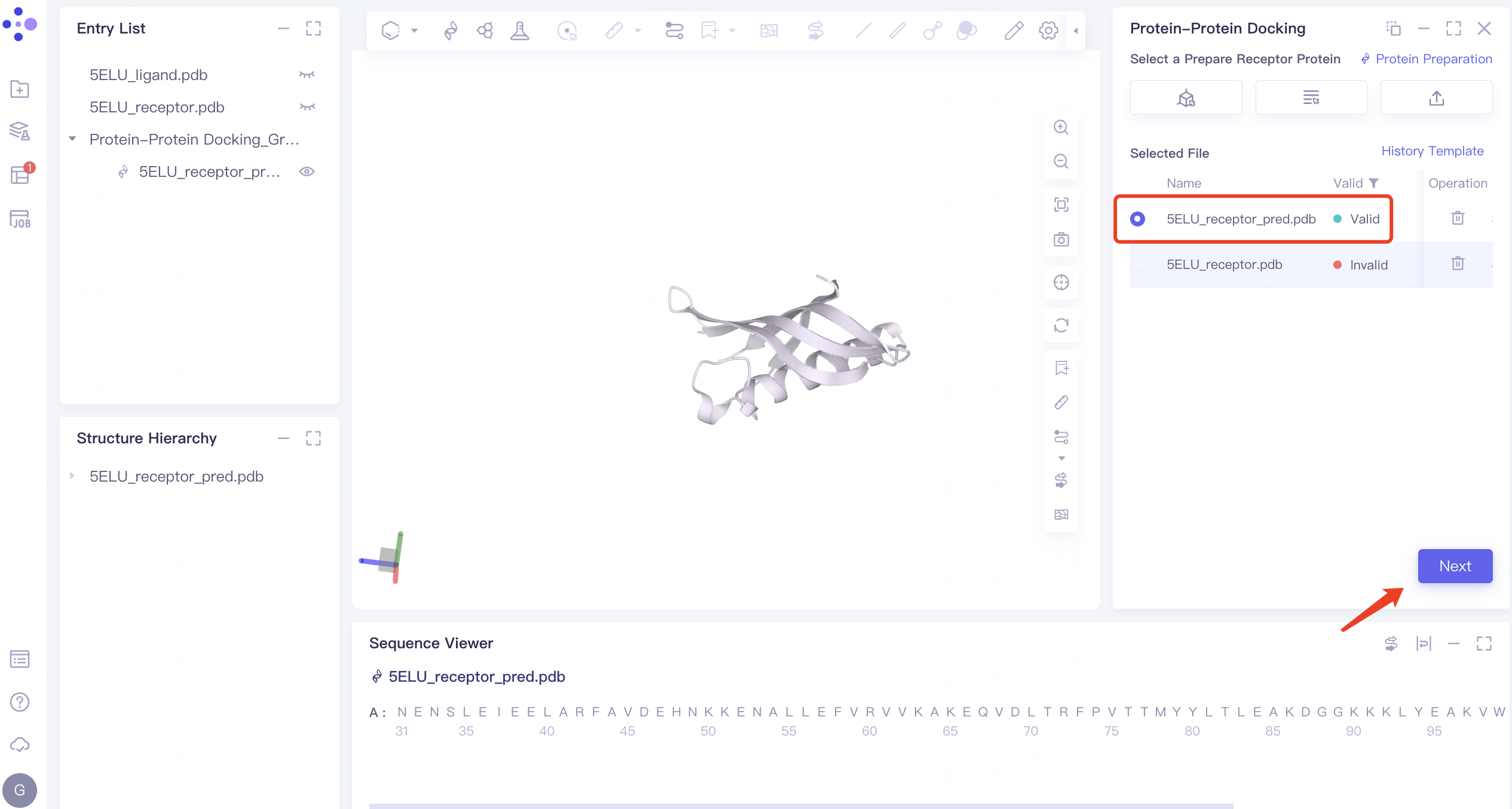Screen dimensions: 1512x809
Task: Collapse the Protein-Protein Docking_Gr group
Action: point(72,139)
